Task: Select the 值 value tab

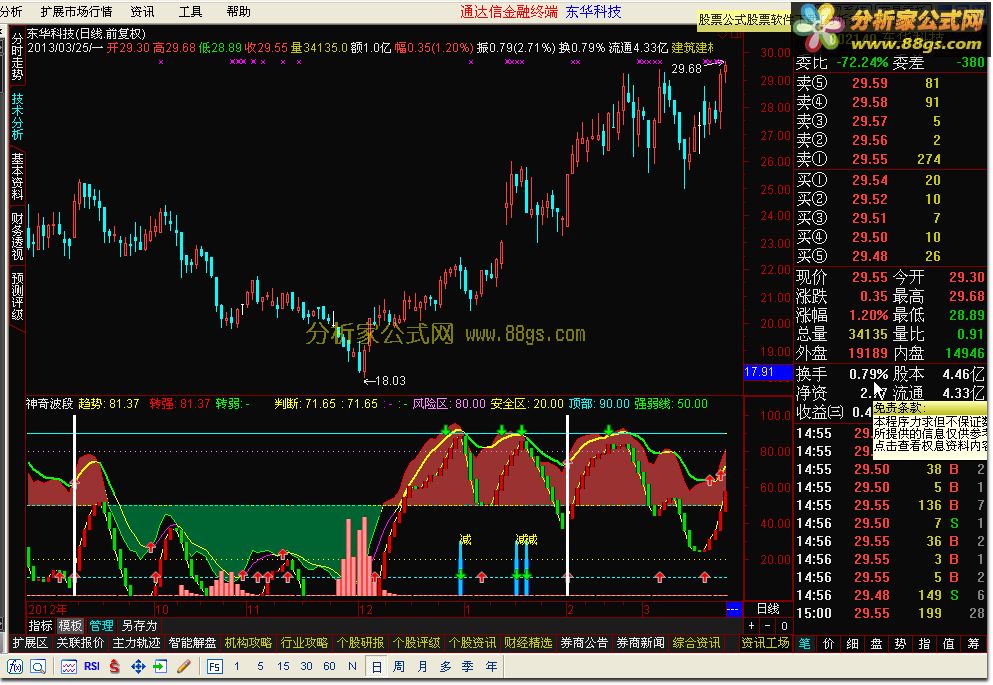Action: click(x=949, y=643)
